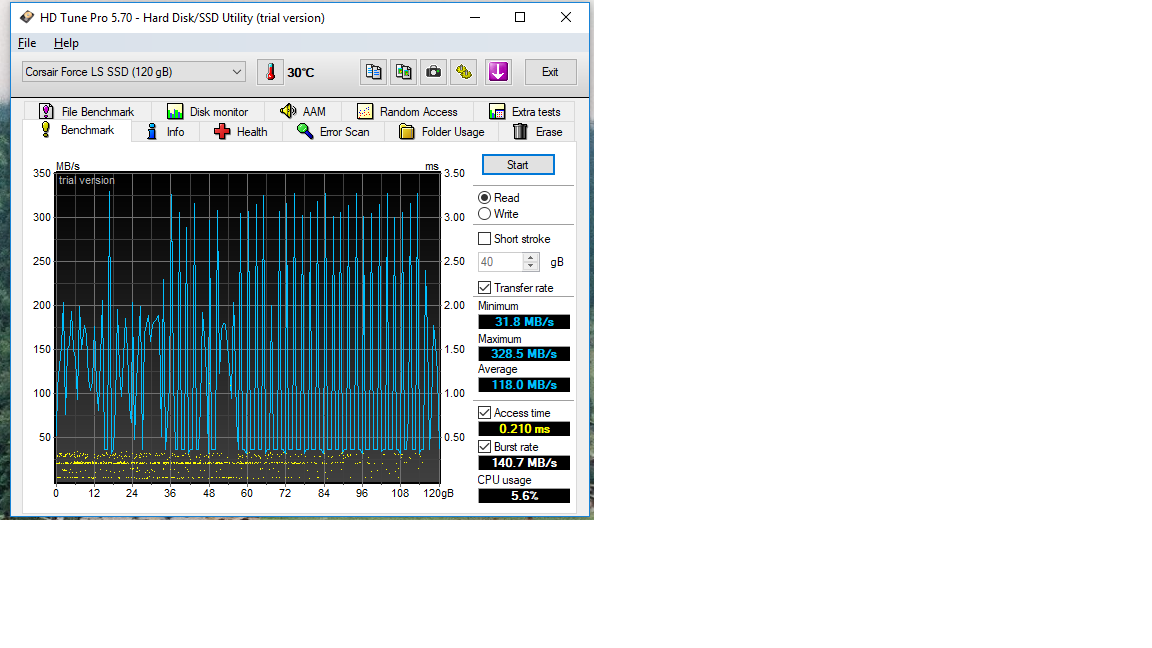Open the Help menu
The width and height of the screenshot is (1152, 648).
click(x=66, y=43)
